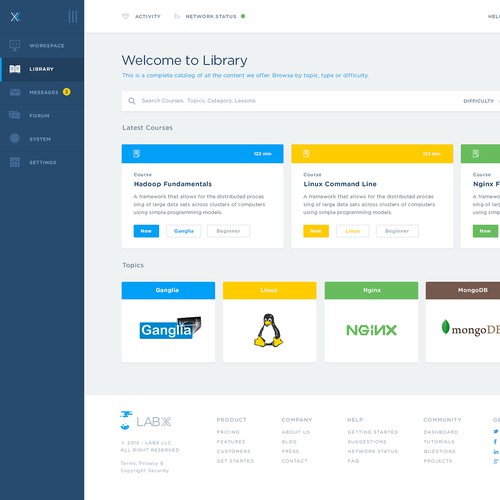Open the Linux Command Line course title
This screenshot has width=500, height=500.
point(340,184)
